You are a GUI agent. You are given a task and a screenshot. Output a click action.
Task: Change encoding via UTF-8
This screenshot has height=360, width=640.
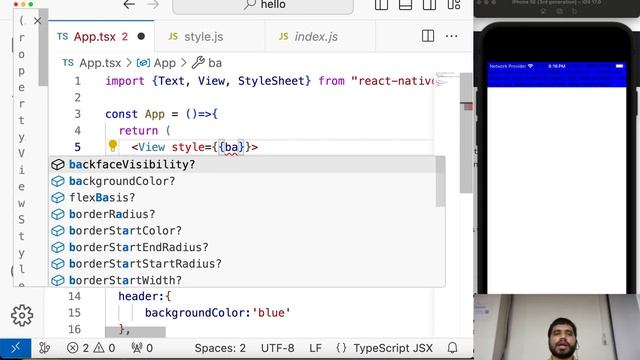(278, 348)
